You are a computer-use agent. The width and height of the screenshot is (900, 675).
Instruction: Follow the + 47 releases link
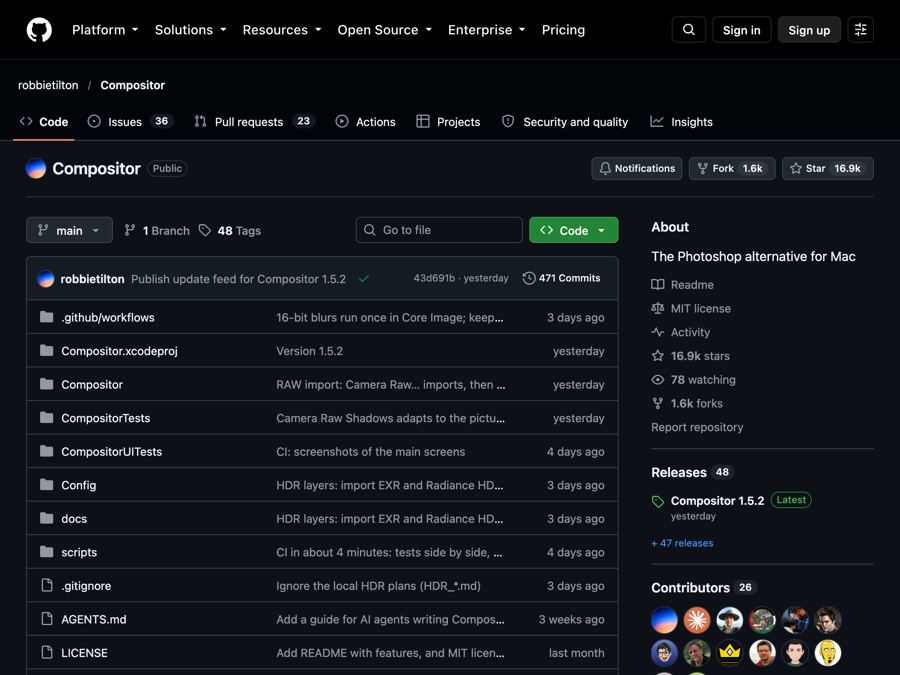[682, 543]
